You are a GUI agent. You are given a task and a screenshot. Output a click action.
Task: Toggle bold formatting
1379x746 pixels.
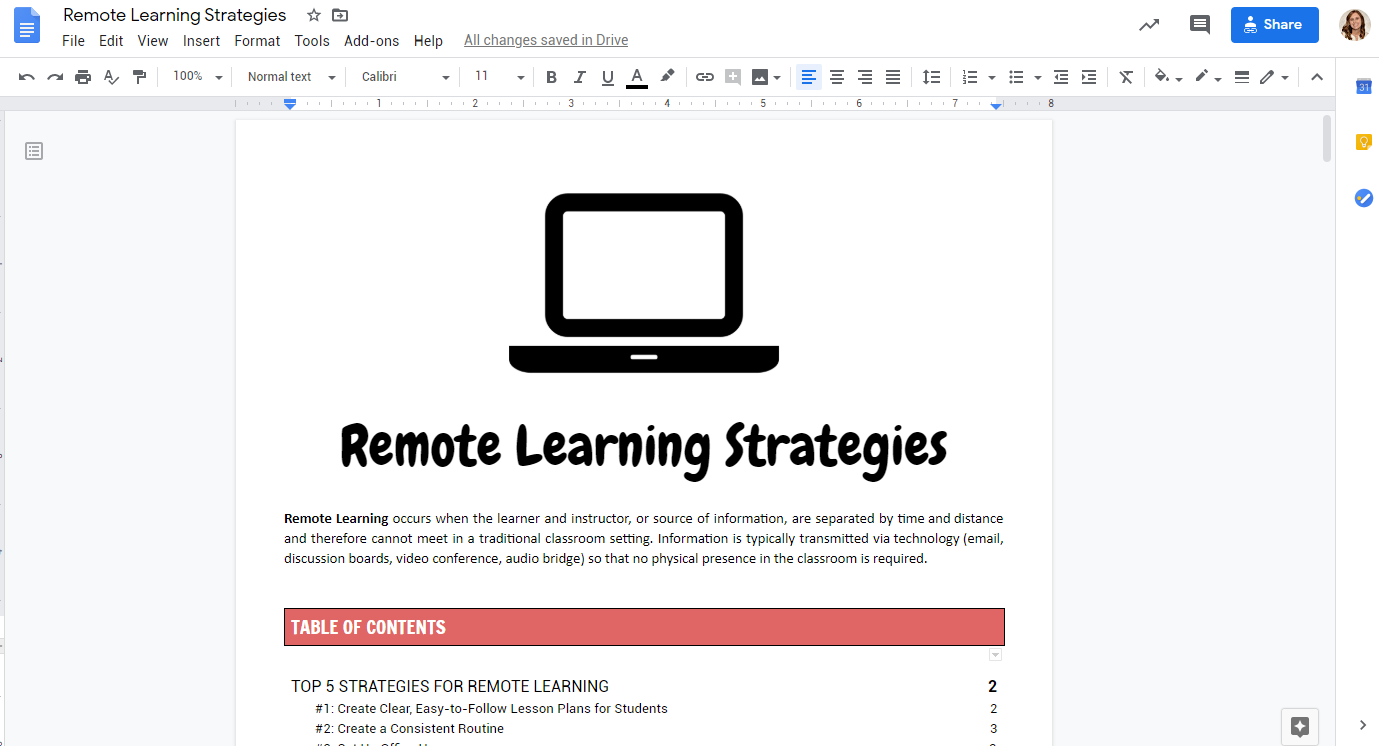point(551,77)
